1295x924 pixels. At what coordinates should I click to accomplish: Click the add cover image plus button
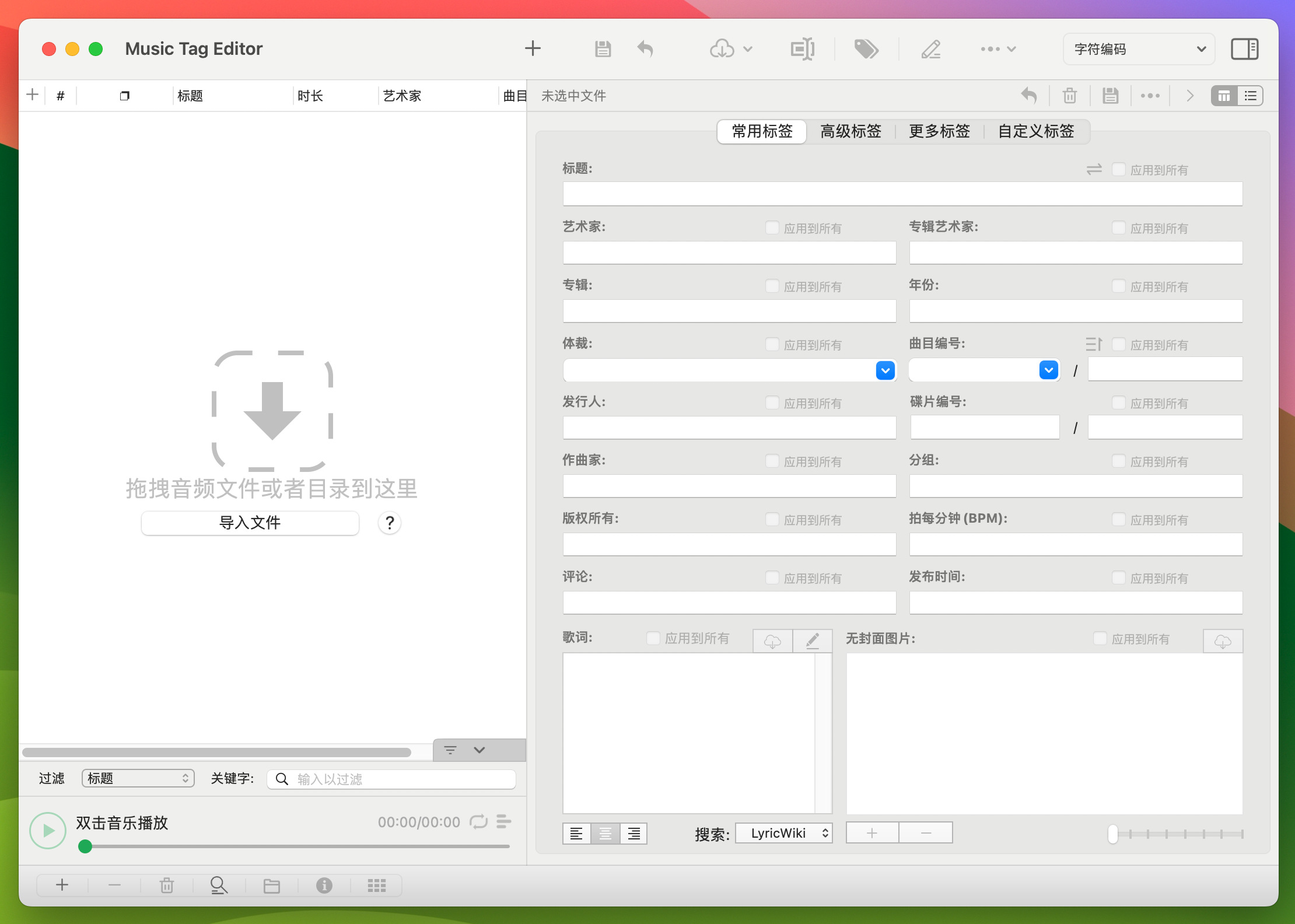(x=872, y=833)
